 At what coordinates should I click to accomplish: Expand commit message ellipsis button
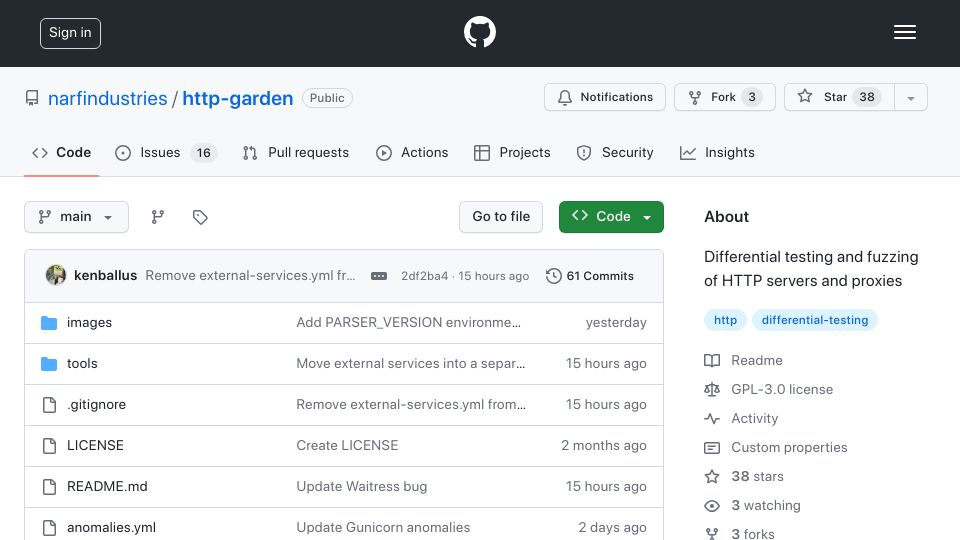[x=379, y=276]
